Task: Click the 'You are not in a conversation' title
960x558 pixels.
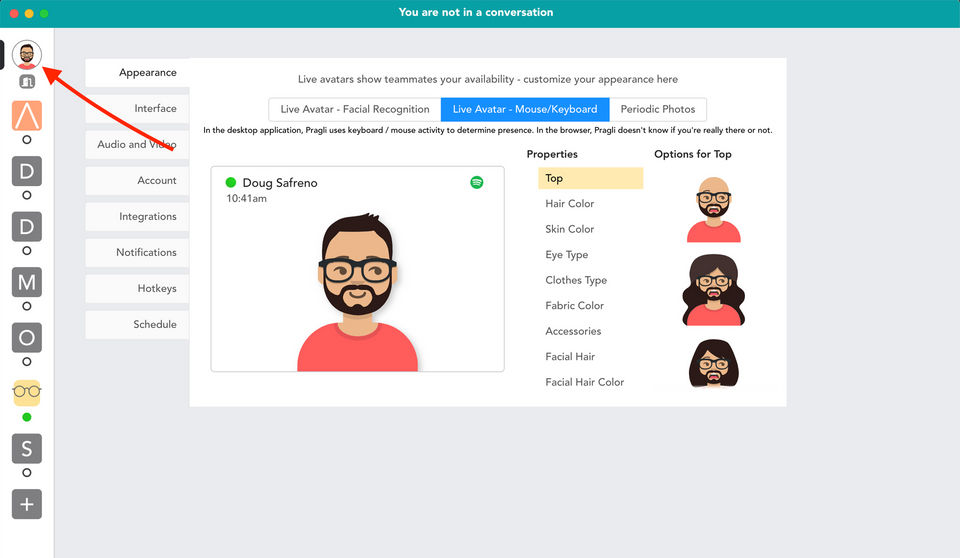Action: pyautogui.click(x=476, y=12)
